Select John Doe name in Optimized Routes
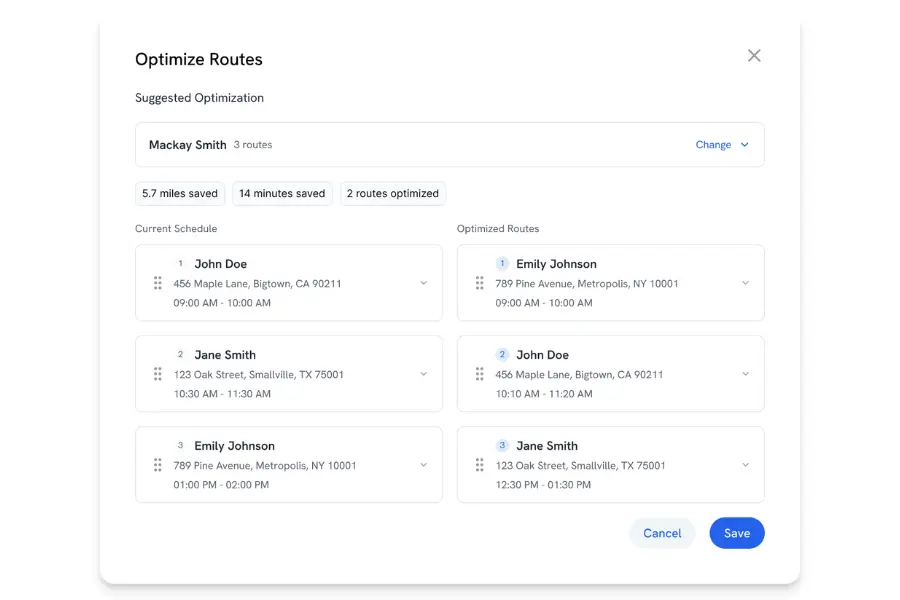 [x=542, y=355]
